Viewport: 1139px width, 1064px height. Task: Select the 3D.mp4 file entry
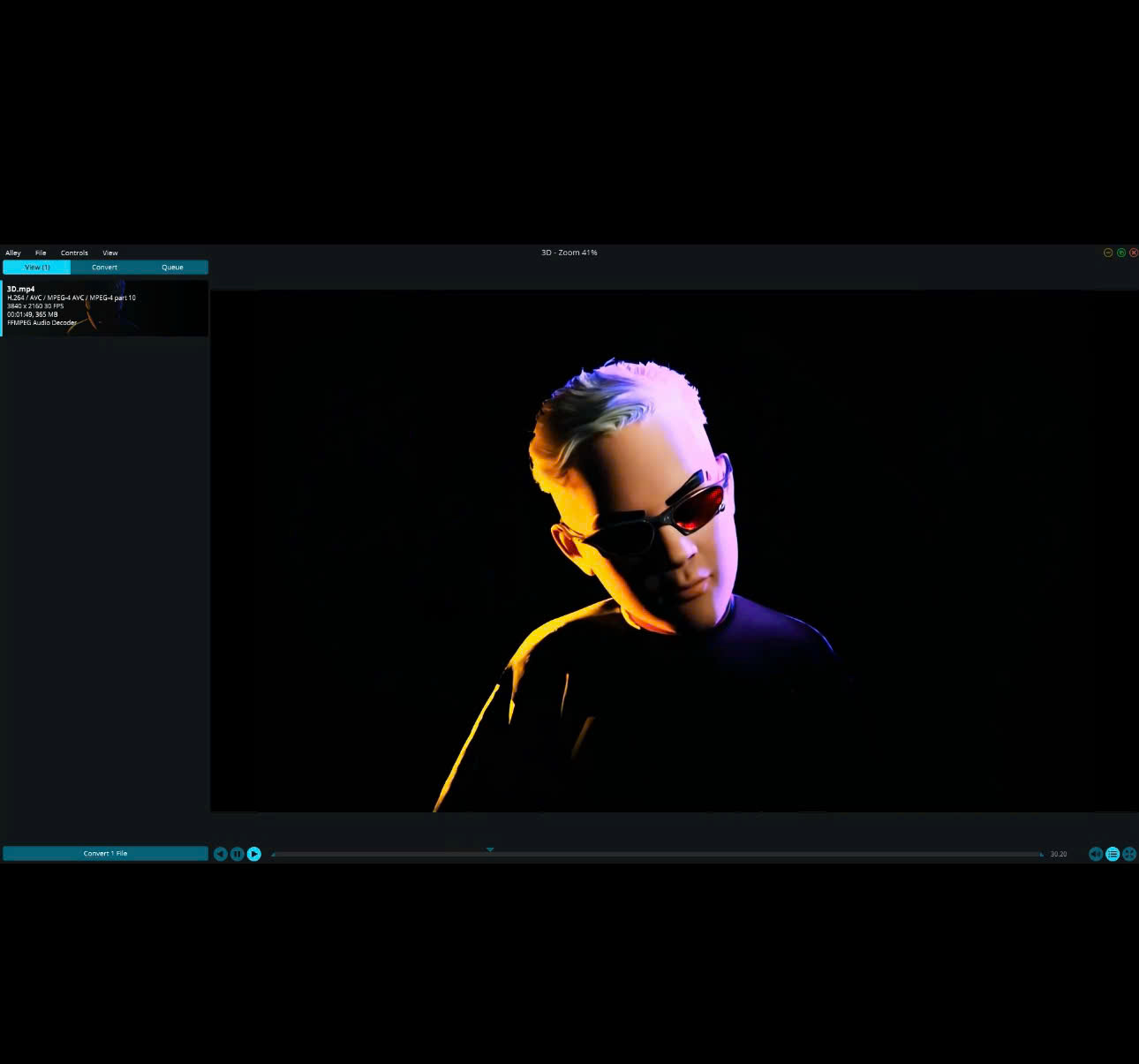[x=104, y=308]
